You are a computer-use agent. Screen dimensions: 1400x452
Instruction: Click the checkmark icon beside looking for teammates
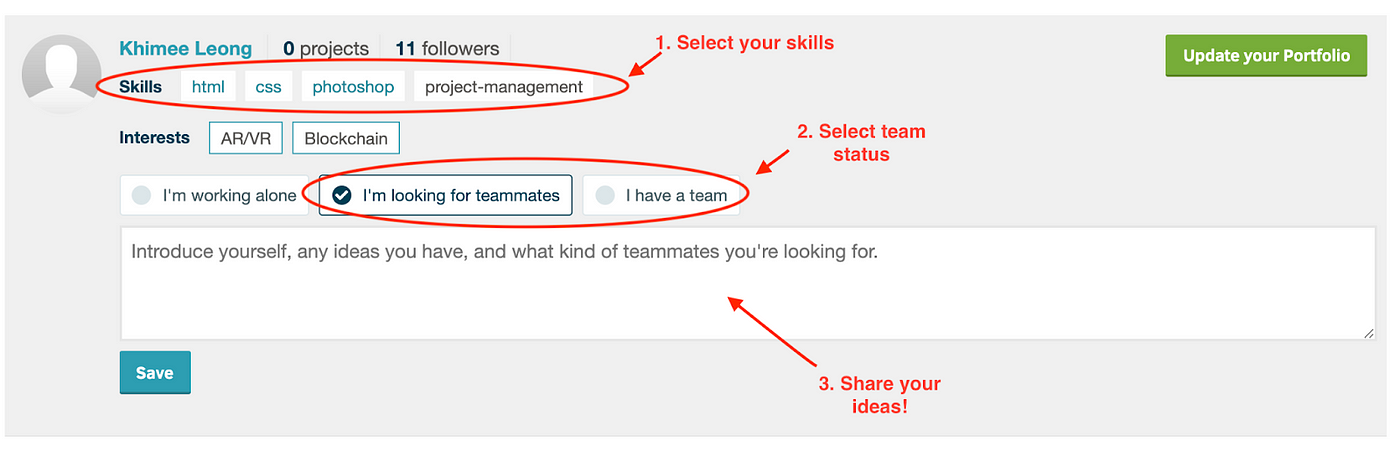tap(342, 195)
